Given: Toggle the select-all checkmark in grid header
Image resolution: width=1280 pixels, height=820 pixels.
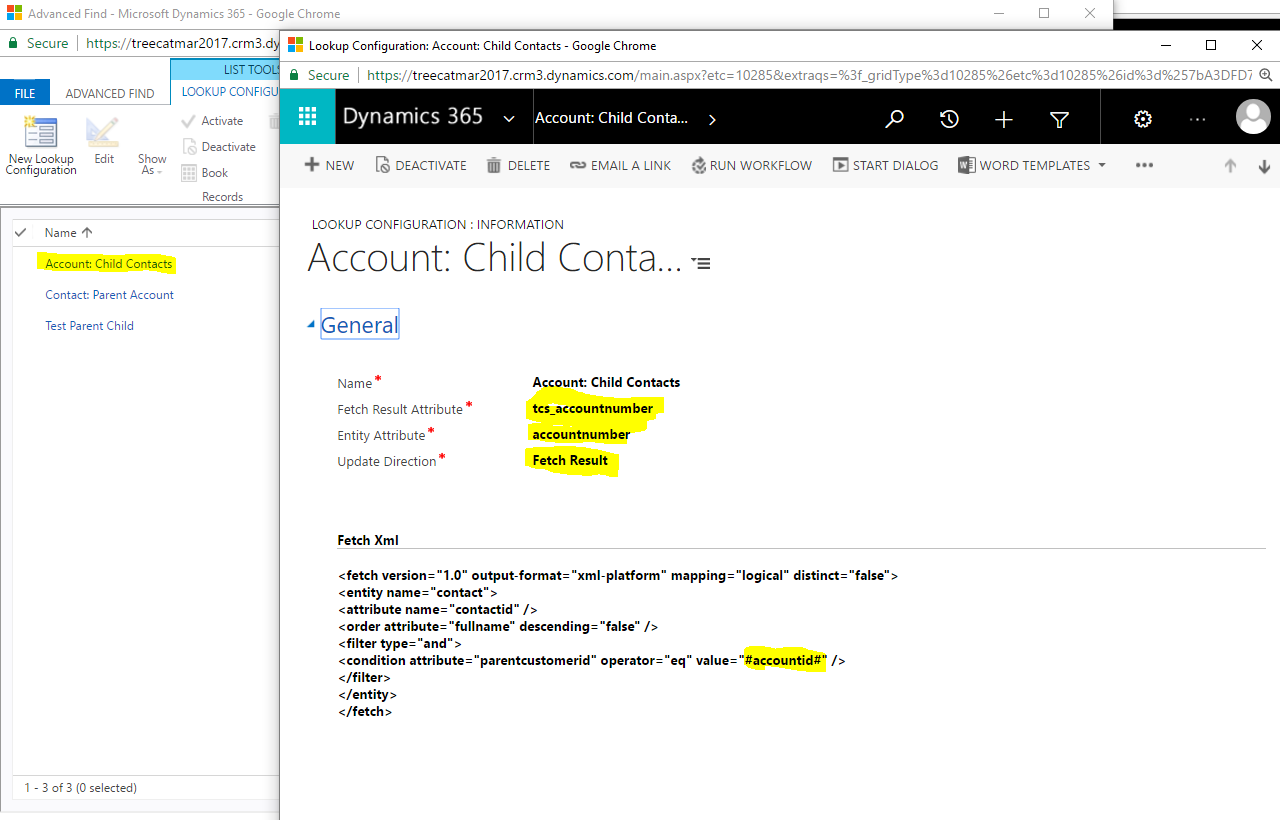Looking at the screenshot, I should 20,232.
